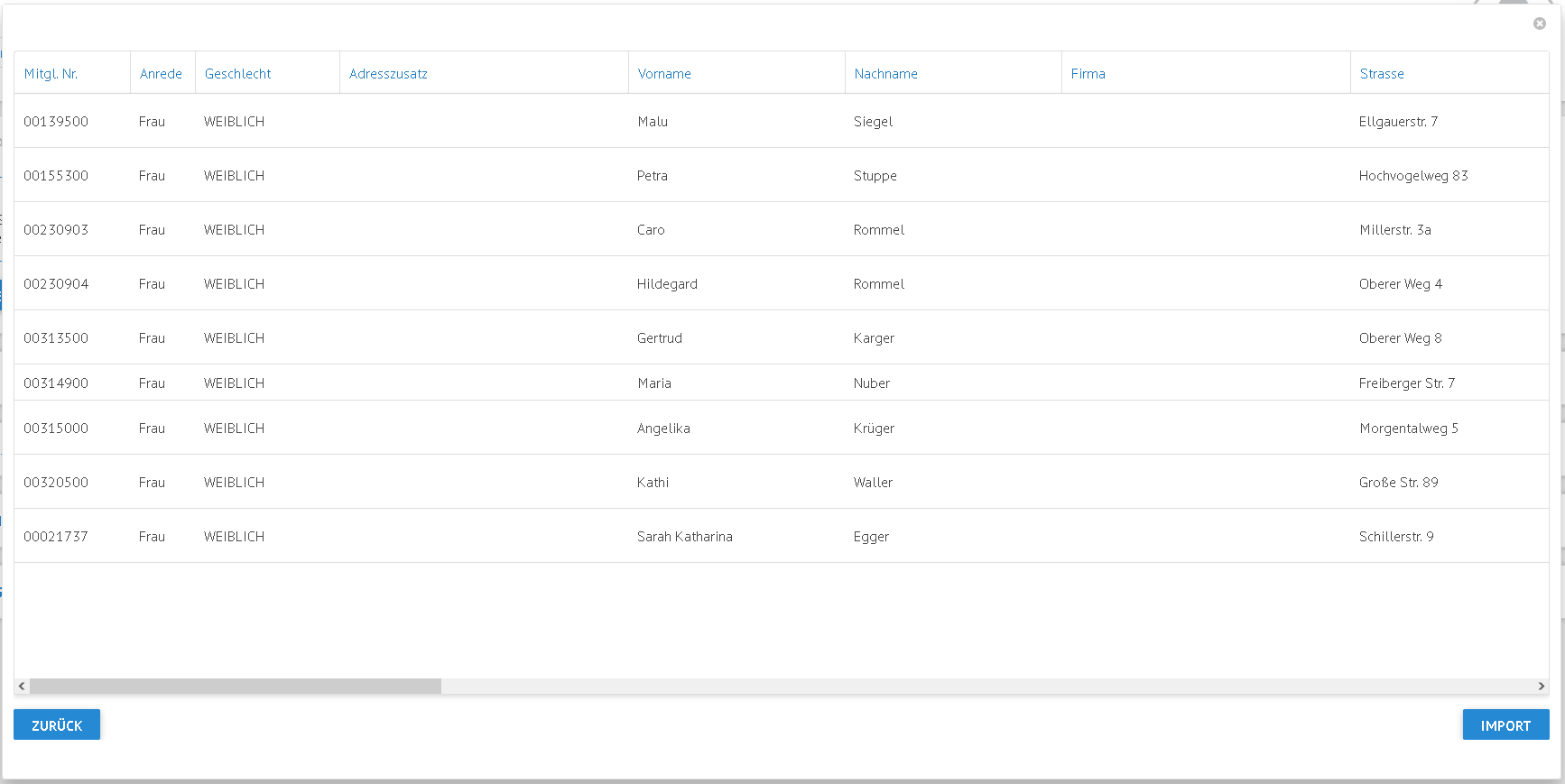The image size is (1565, 784).
Task: Sort by Vorname column header
Action: [664, 74]
